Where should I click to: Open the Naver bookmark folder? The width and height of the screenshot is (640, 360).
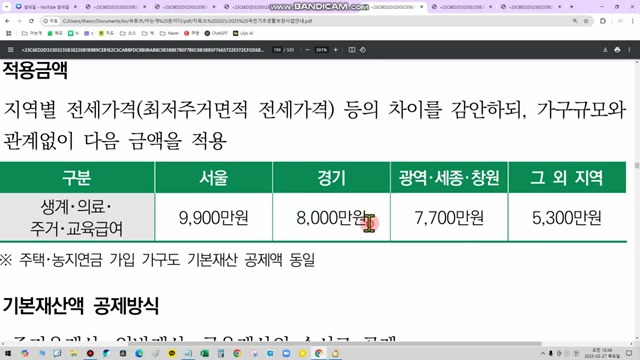click(169, 33)
